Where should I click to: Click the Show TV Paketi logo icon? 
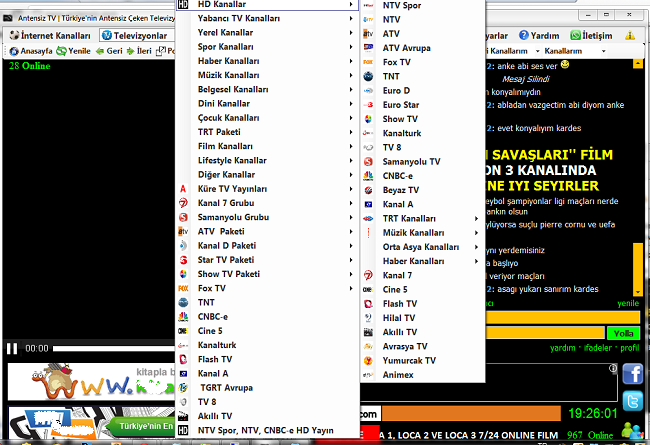point(183,274)
